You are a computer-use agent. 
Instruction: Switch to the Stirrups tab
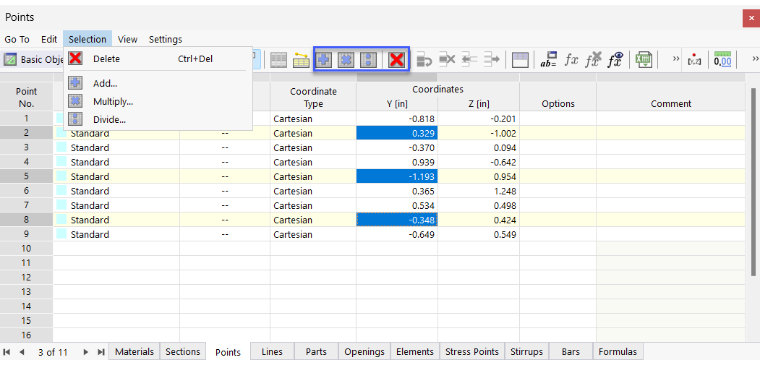pos(526,352)
